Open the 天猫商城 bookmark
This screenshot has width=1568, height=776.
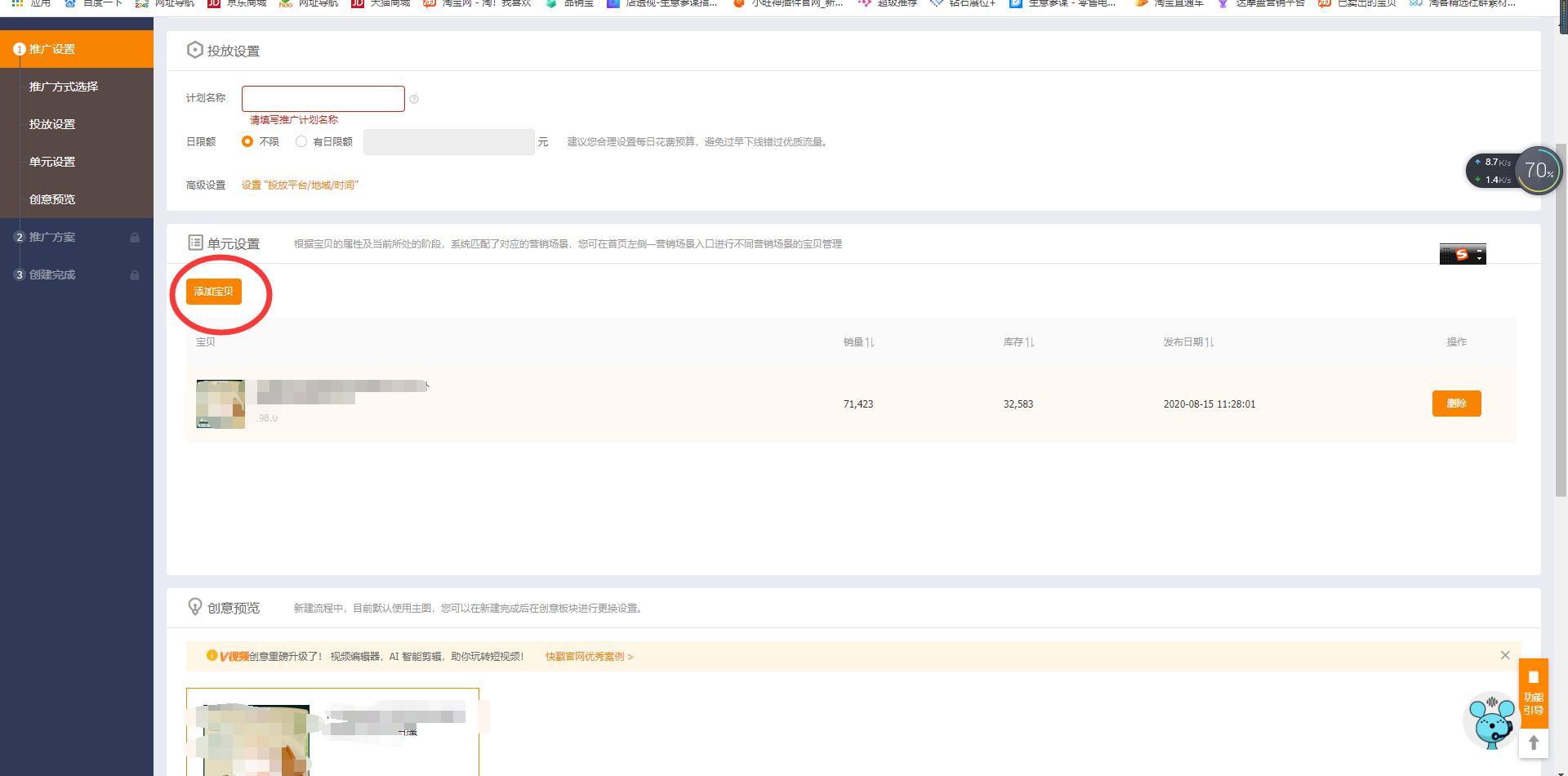[381, 3]
